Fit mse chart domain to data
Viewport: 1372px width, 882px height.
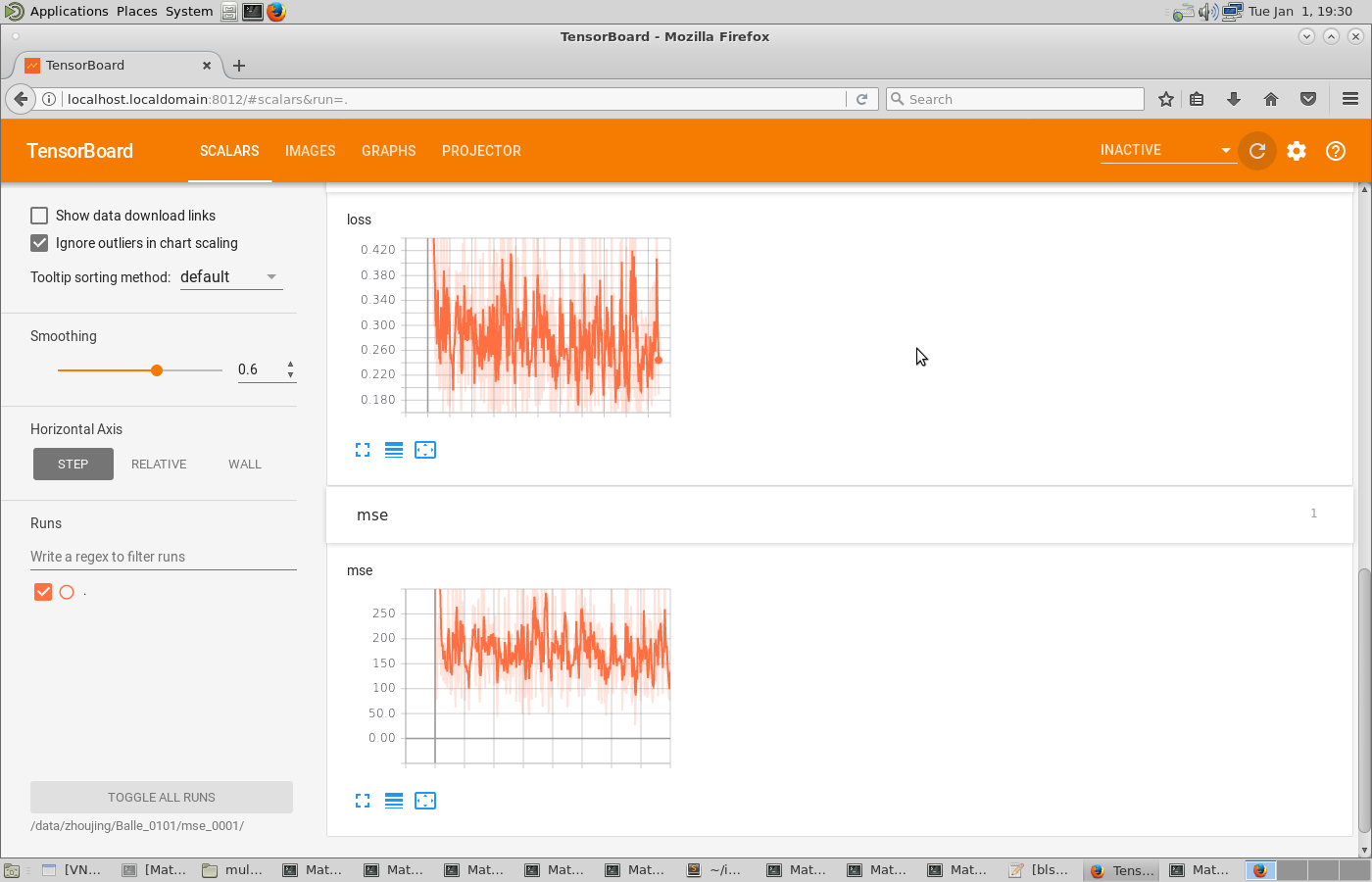(x=425, y=801)
